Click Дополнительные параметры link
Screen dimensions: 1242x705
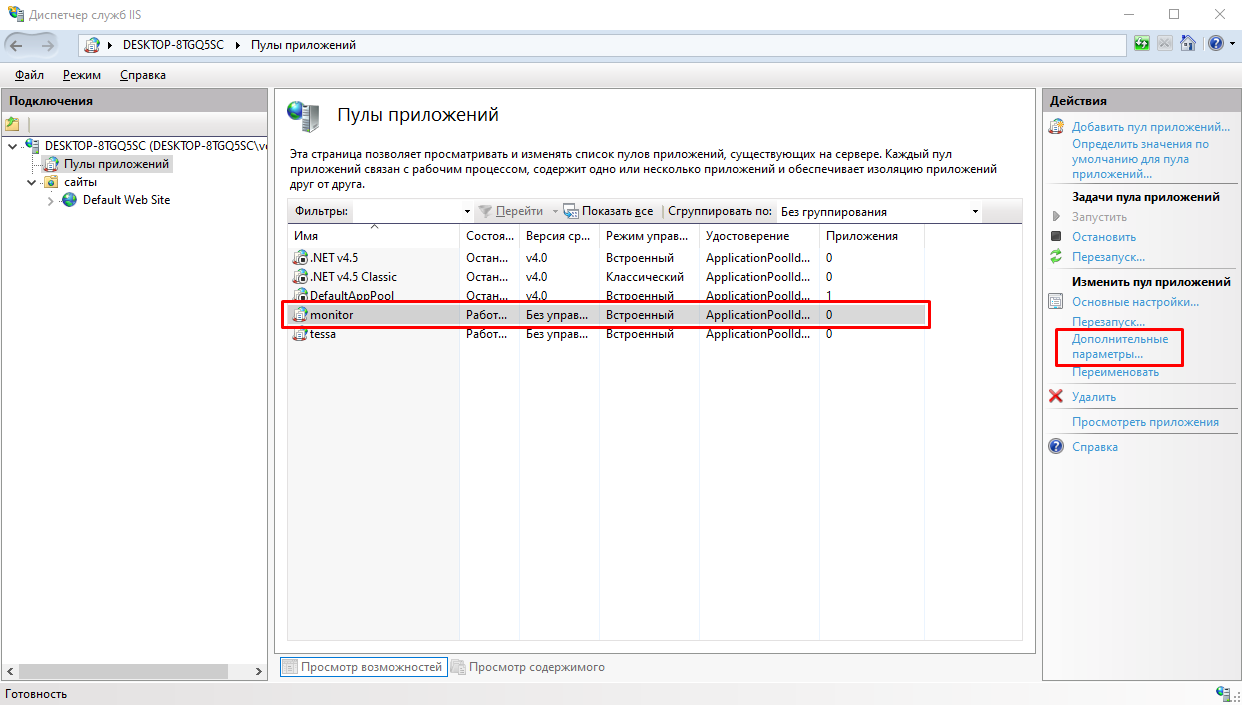(x=1119, y=347)
